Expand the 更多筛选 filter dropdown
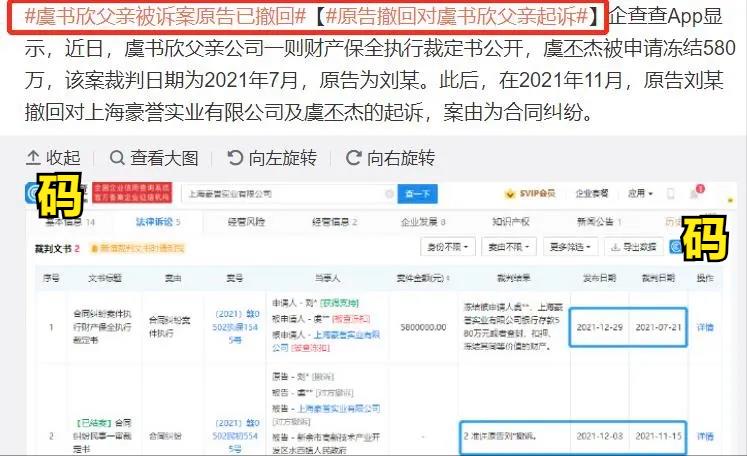747x456 pixels. click(x=570, y=247)
